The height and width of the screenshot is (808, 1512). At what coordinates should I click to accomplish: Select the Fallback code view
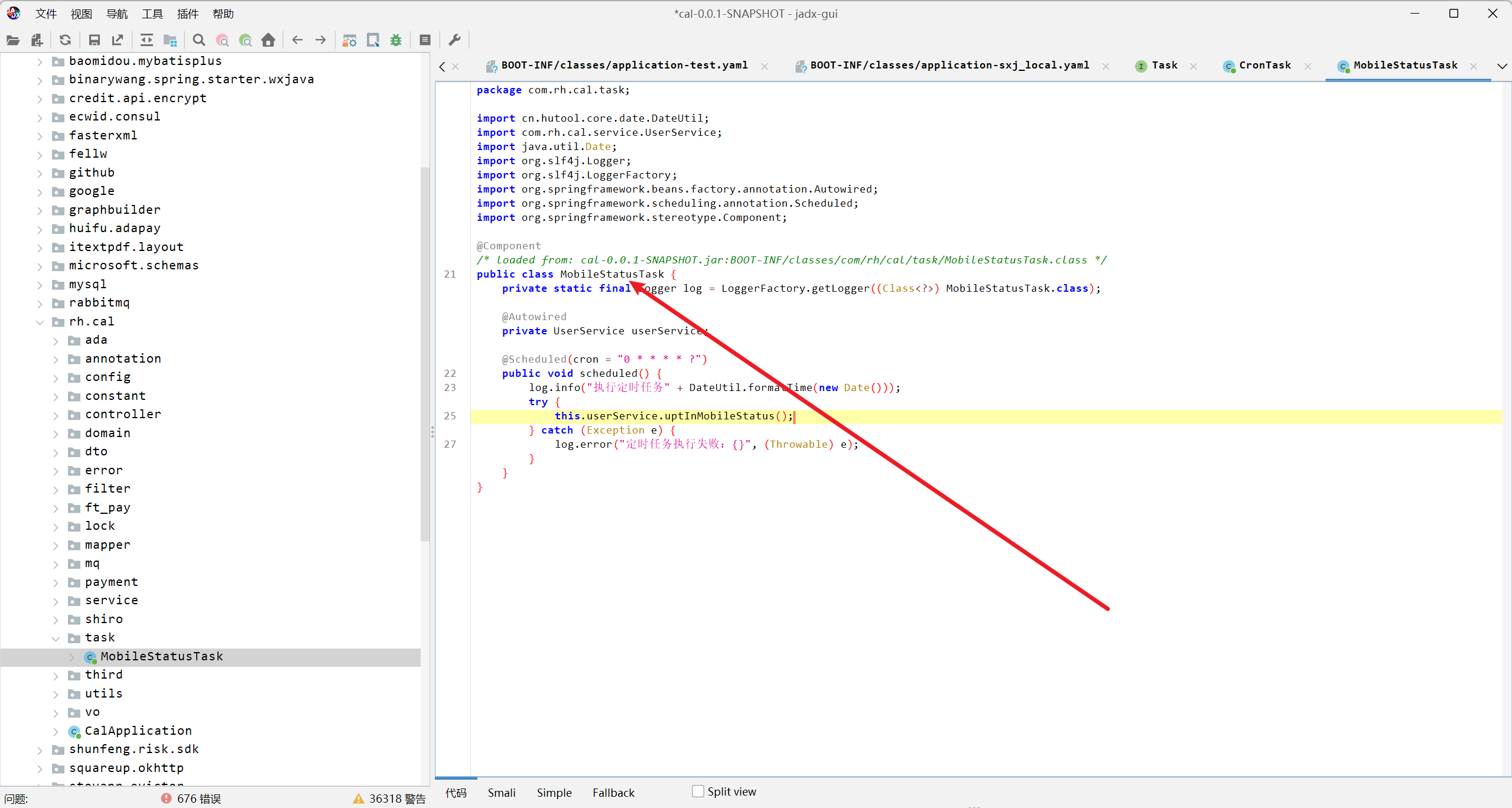click(613, 793)
